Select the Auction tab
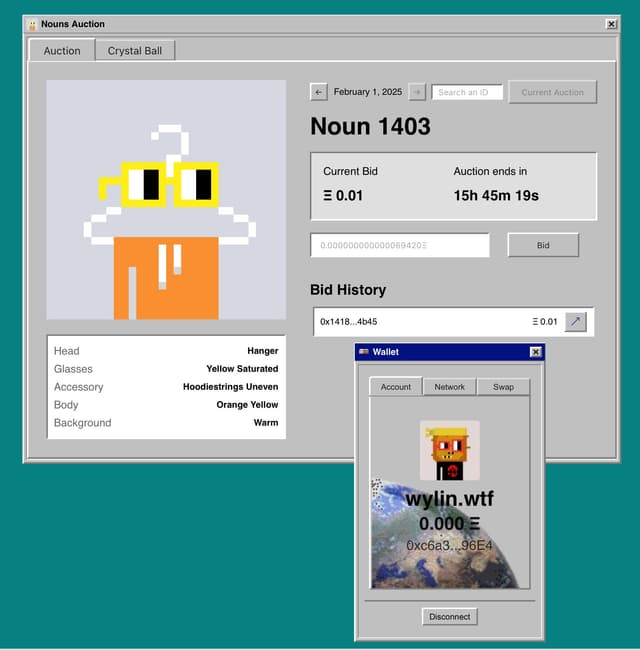This screenshot has width=640, height=650. 62,51
